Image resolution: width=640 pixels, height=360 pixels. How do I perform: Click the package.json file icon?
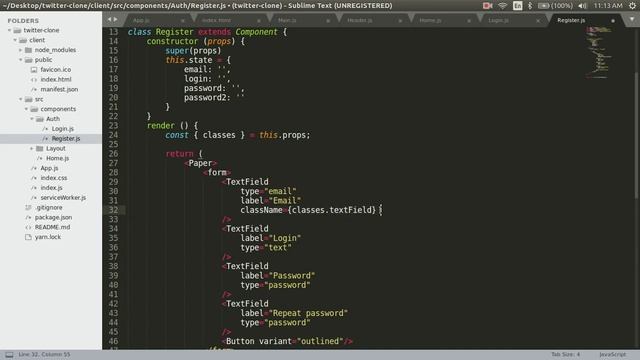(x=28, y=217)
